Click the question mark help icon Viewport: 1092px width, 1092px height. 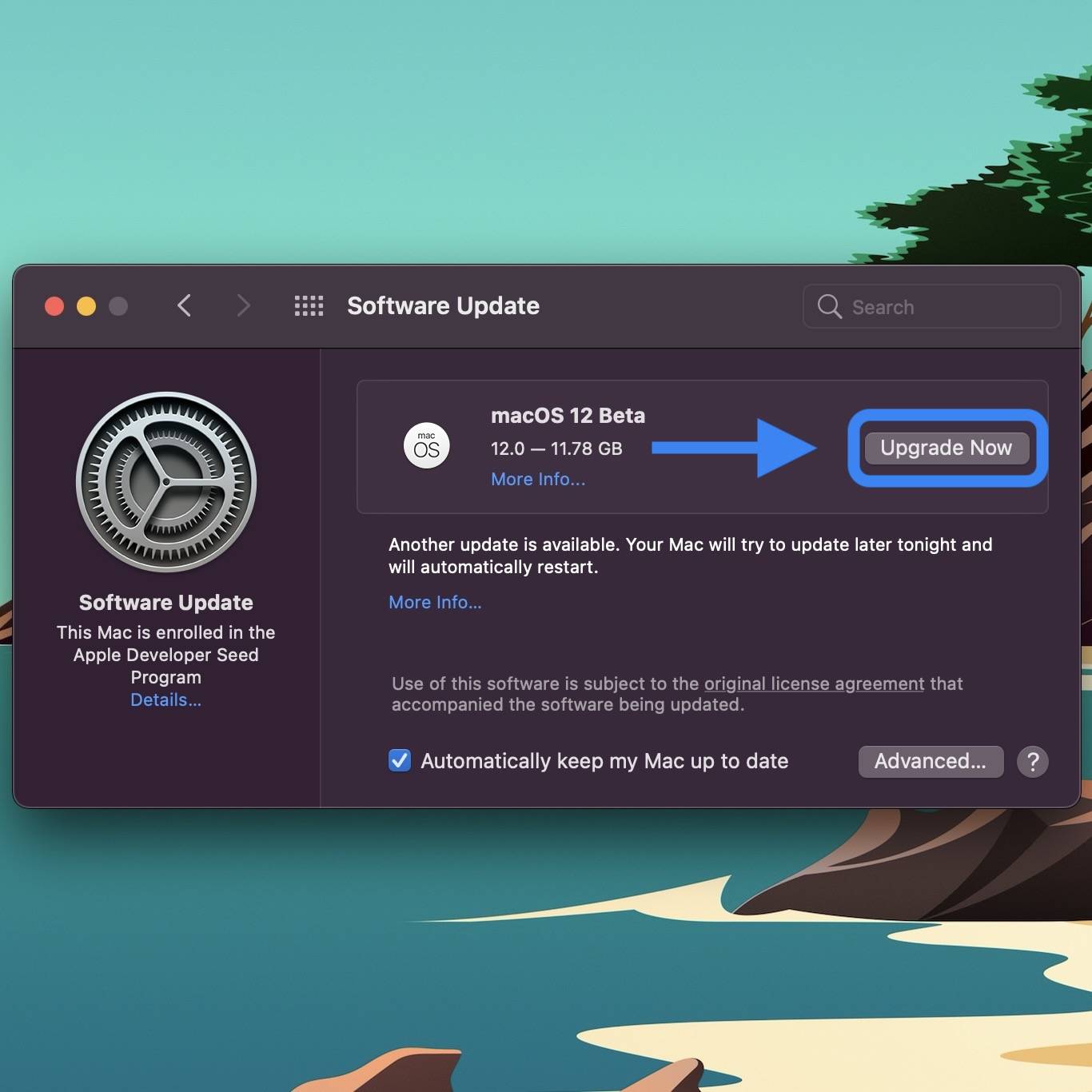(x=1032, y=761)
